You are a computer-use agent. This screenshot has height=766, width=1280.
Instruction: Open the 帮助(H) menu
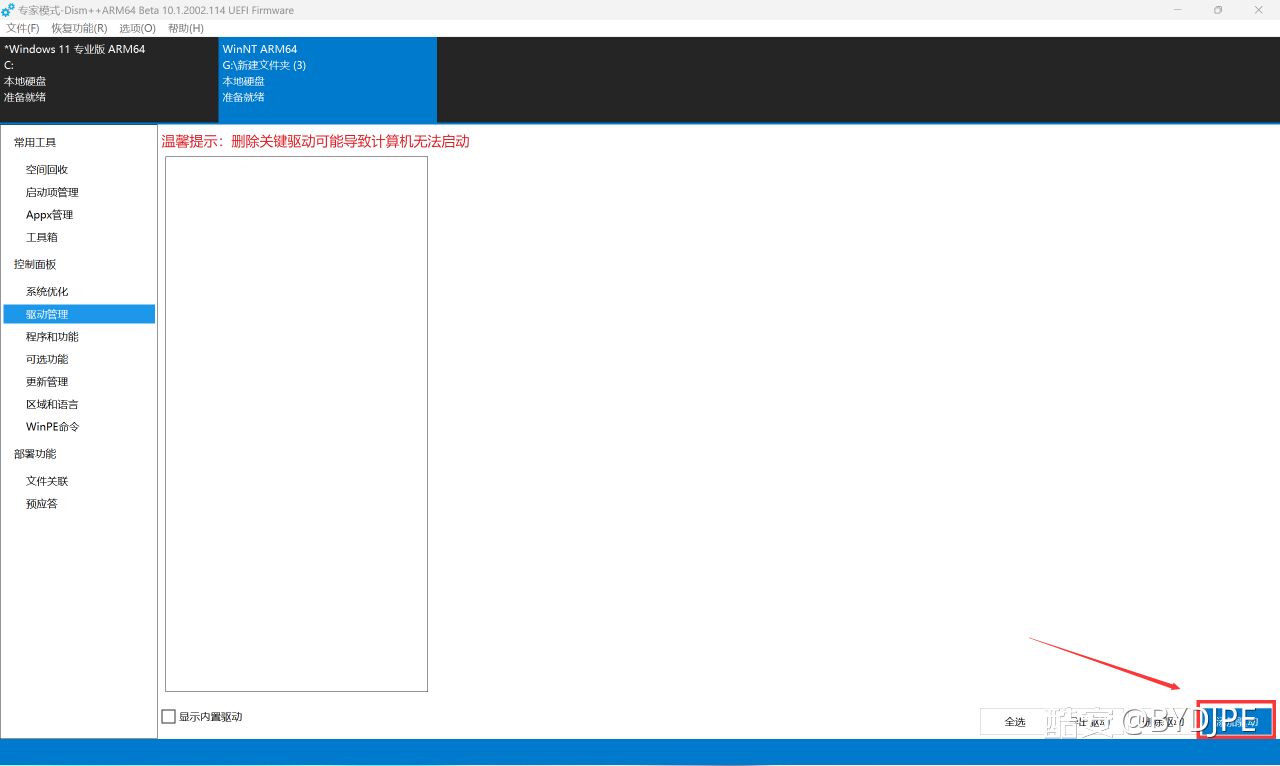tap(185, 28)
